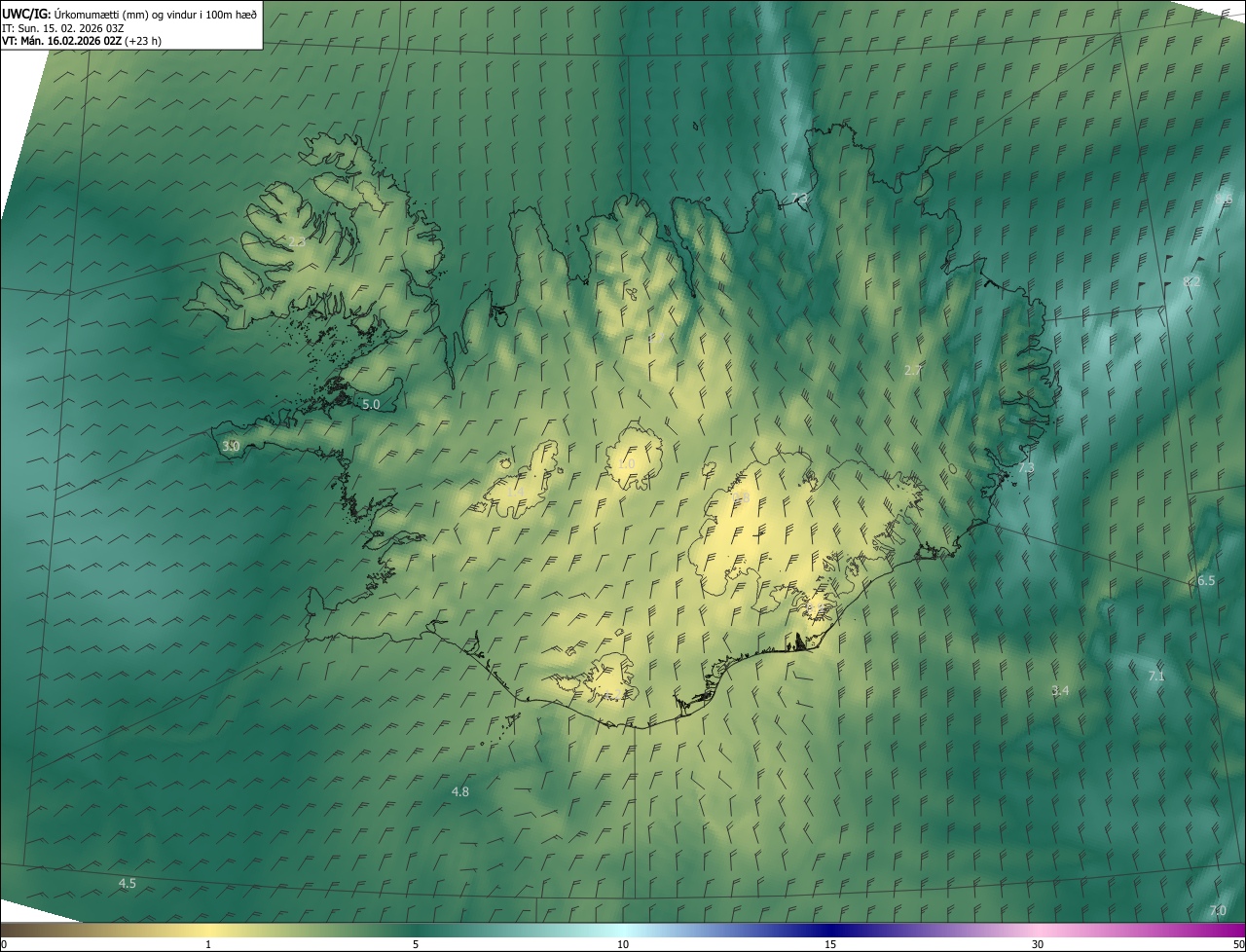Viewport: 1246px width, 952px height.
Task: Click the colour scale tick labelled 15
Action: click(830, 944)
